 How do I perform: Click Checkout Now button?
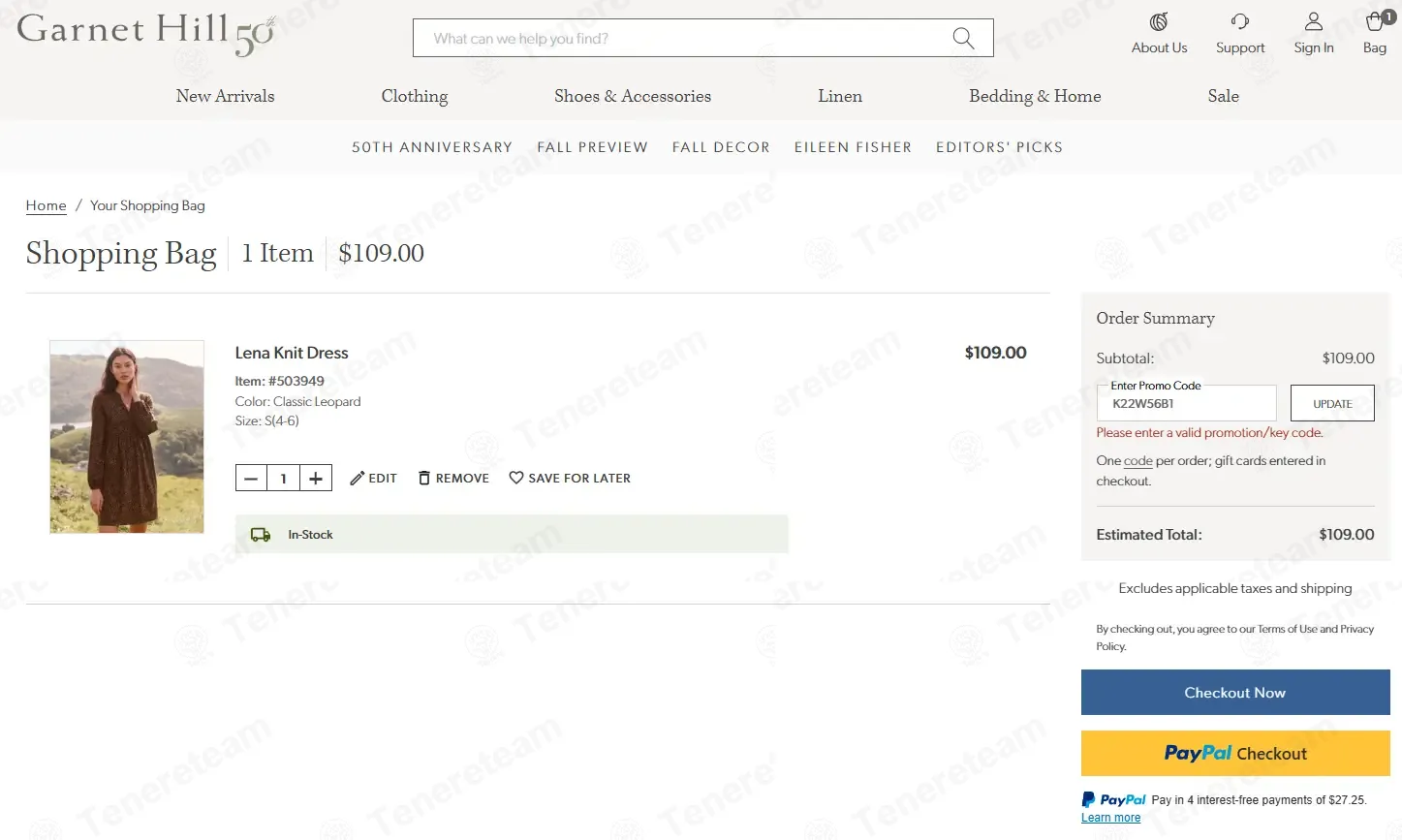[x=1235, y=693]
